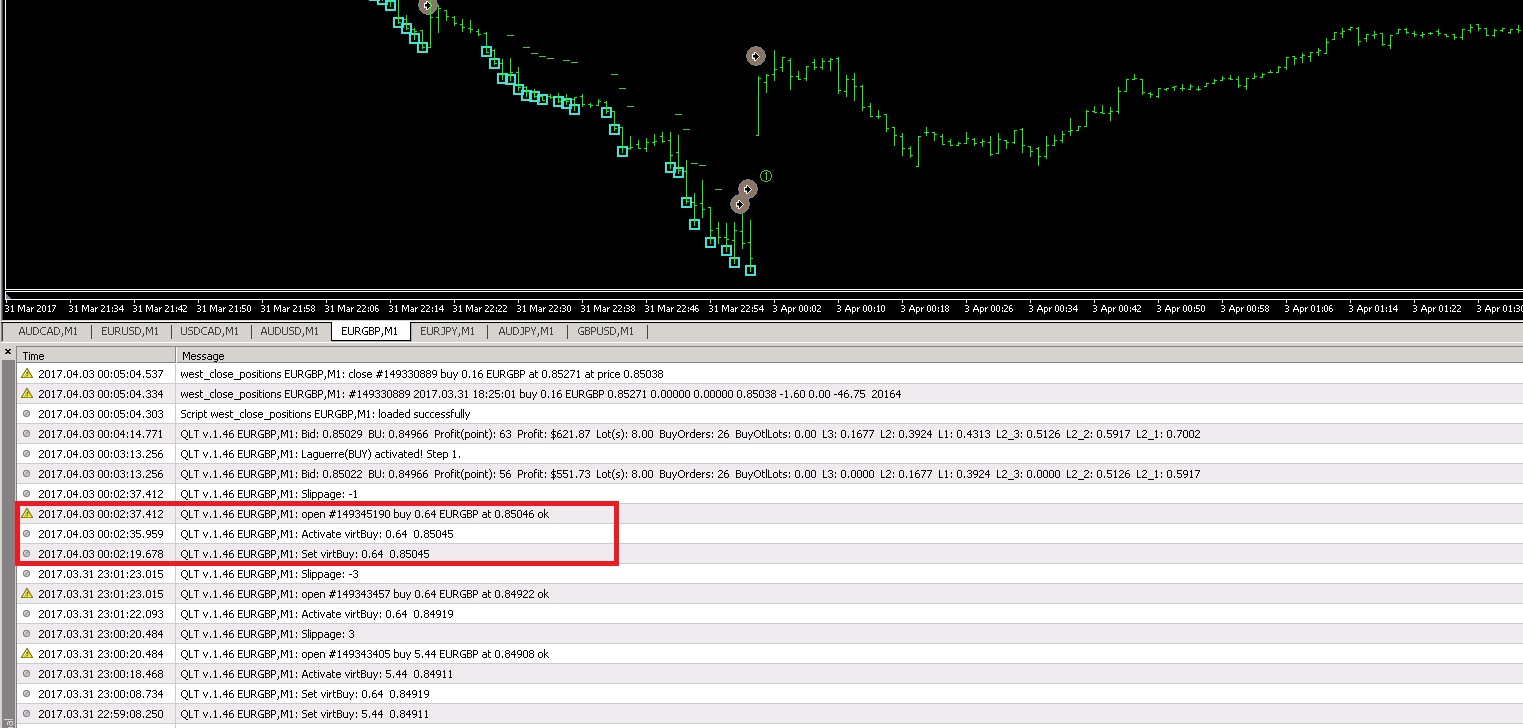Image resolution: width=1523 pixels, height=728 pixels.
Task: Click timestamp 2017.04.03 00:05:04.537
Action: 100,374
